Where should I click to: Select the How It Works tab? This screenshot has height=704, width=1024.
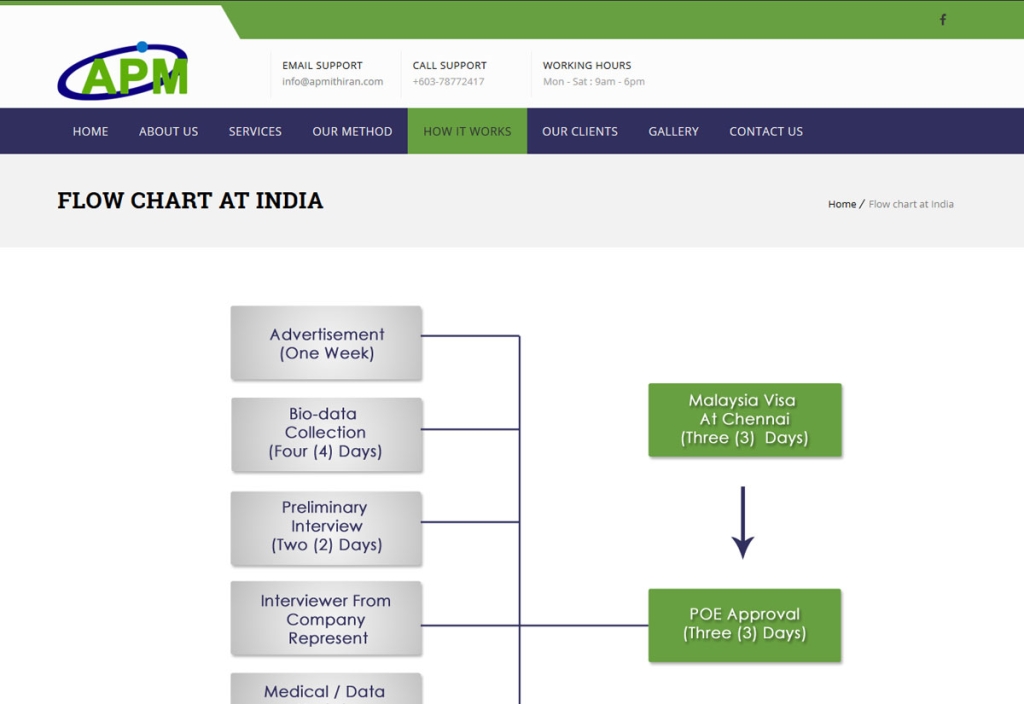tap(467, 131)
